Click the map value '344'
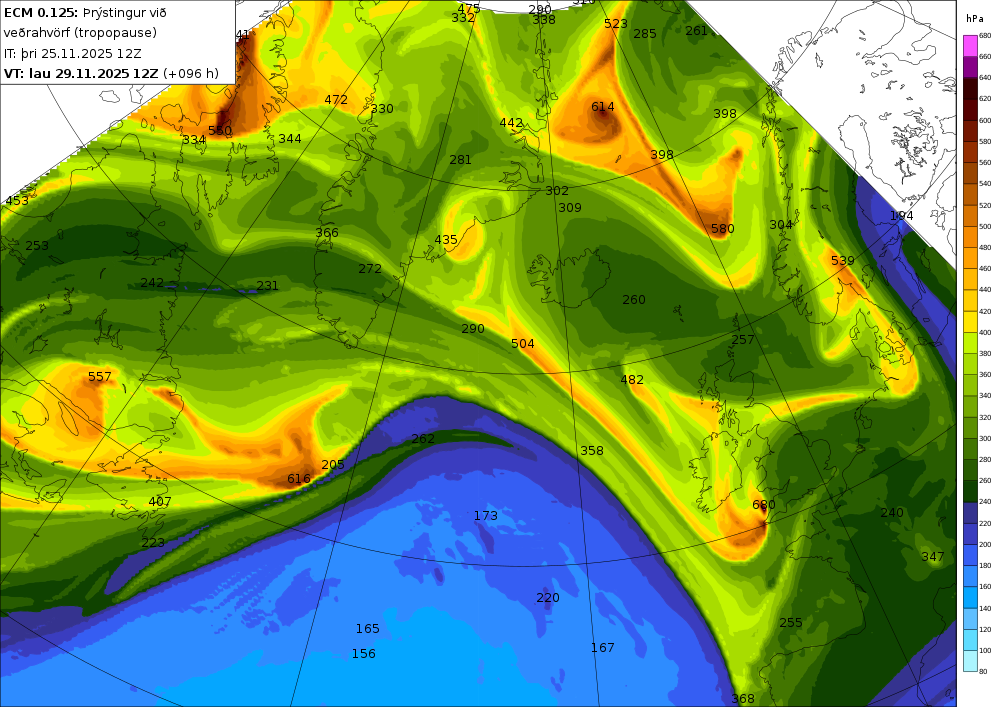Viewport: 1000px width, 707px height. 290,138
